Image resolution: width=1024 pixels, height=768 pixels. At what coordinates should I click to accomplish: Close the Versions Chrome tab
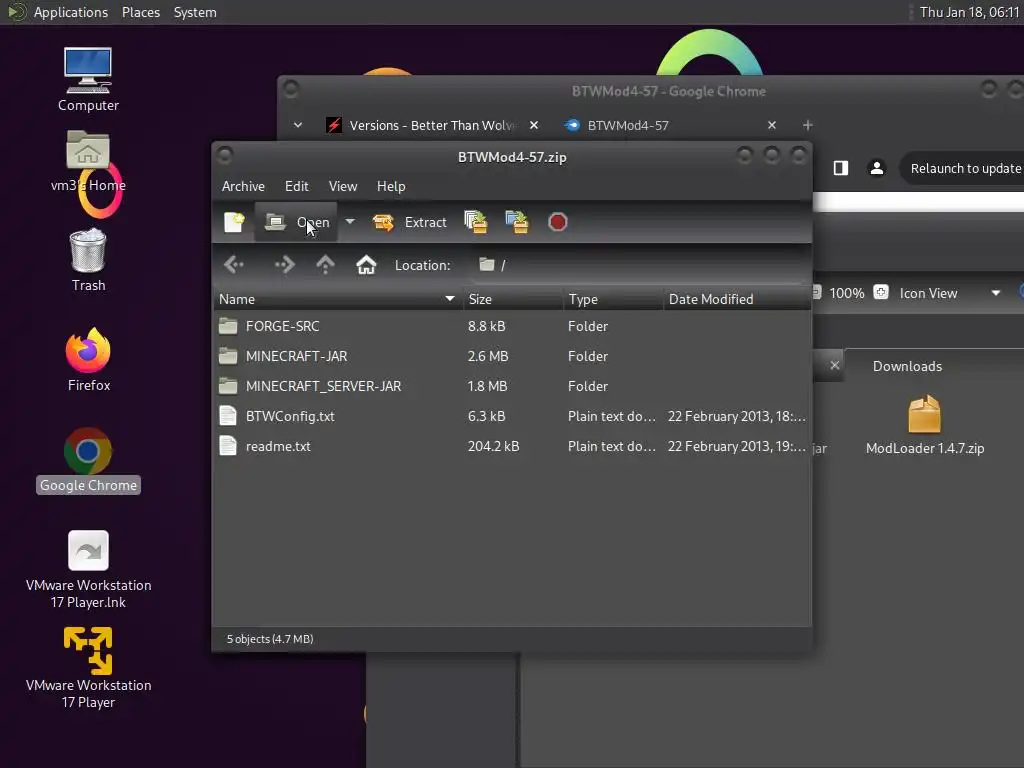[x=534, y=125]
